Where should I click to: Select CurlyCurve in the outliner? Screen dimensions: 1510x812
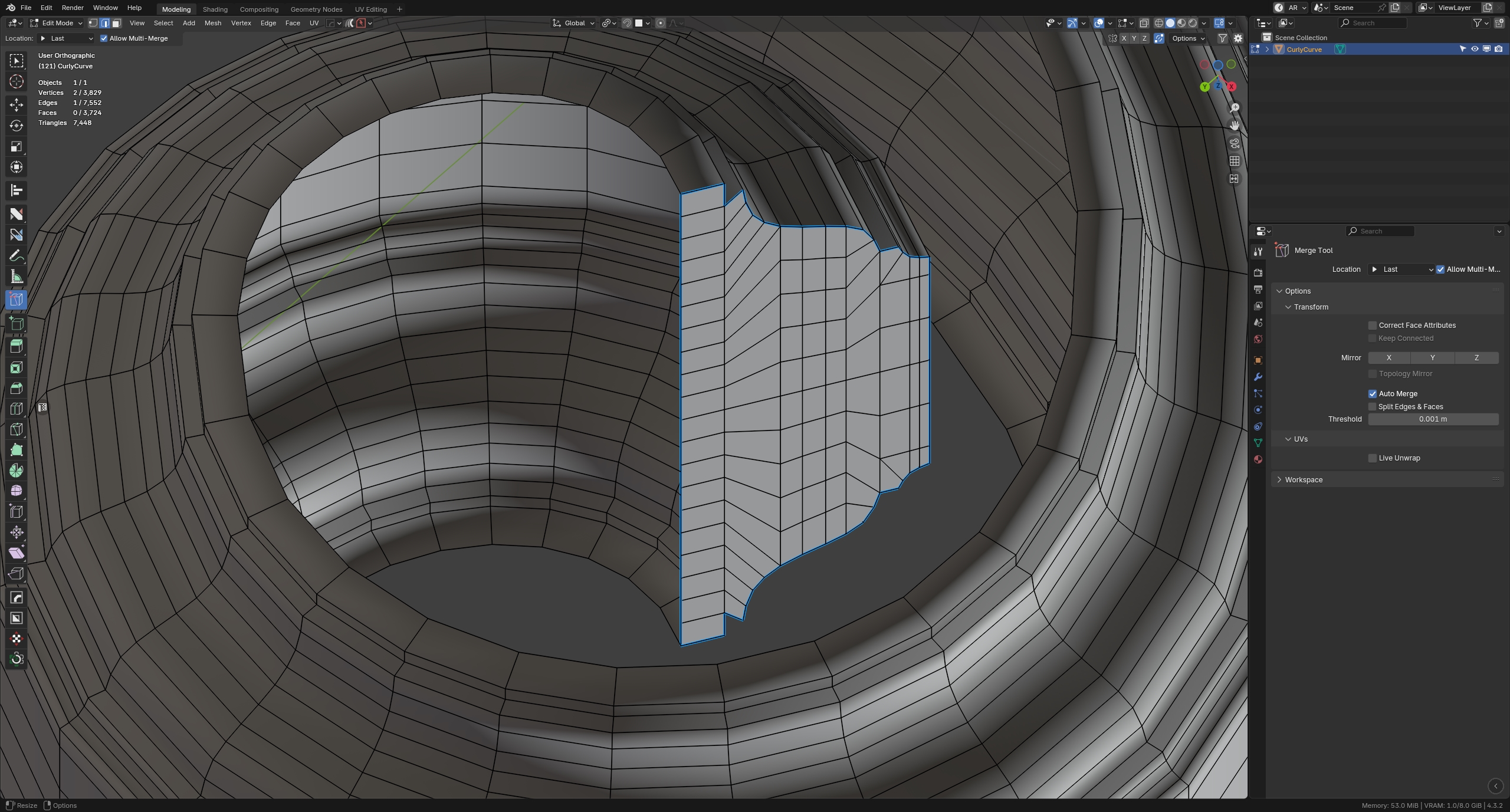coord(1304,50)
